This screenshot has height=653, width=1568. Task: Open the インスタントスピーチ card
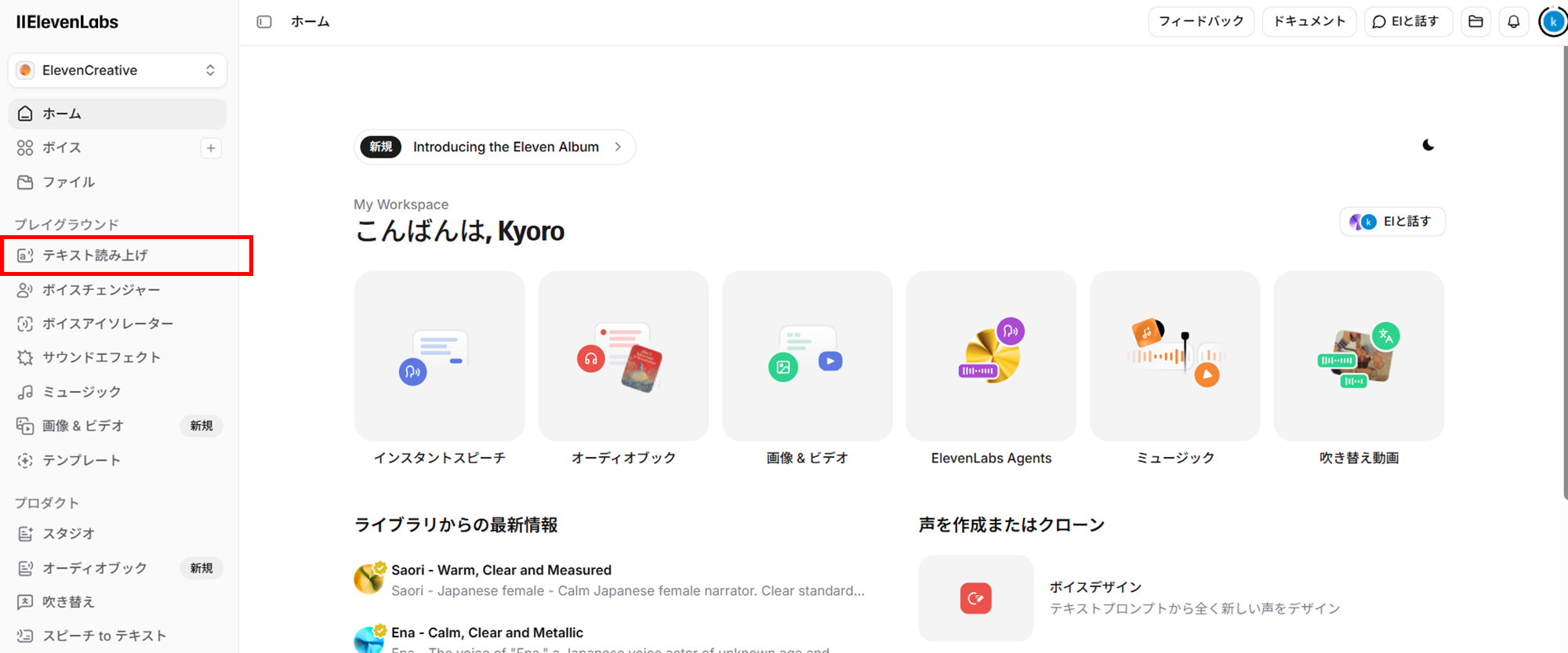click(x=439, y=357)
